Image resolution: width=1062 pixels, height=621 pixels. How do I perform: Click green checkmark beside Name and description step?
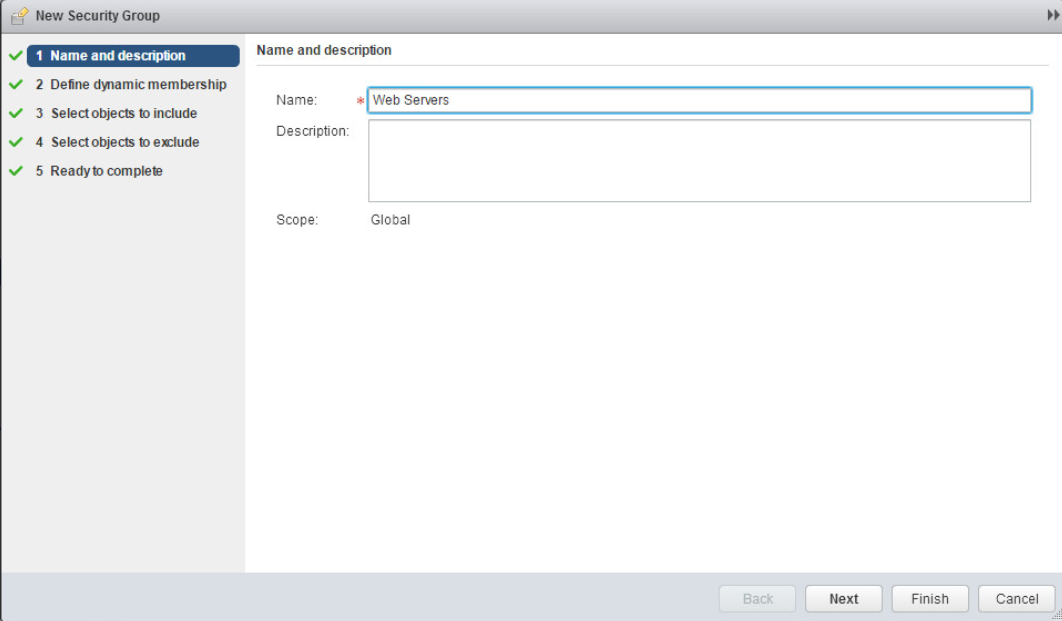pos(15,56)
